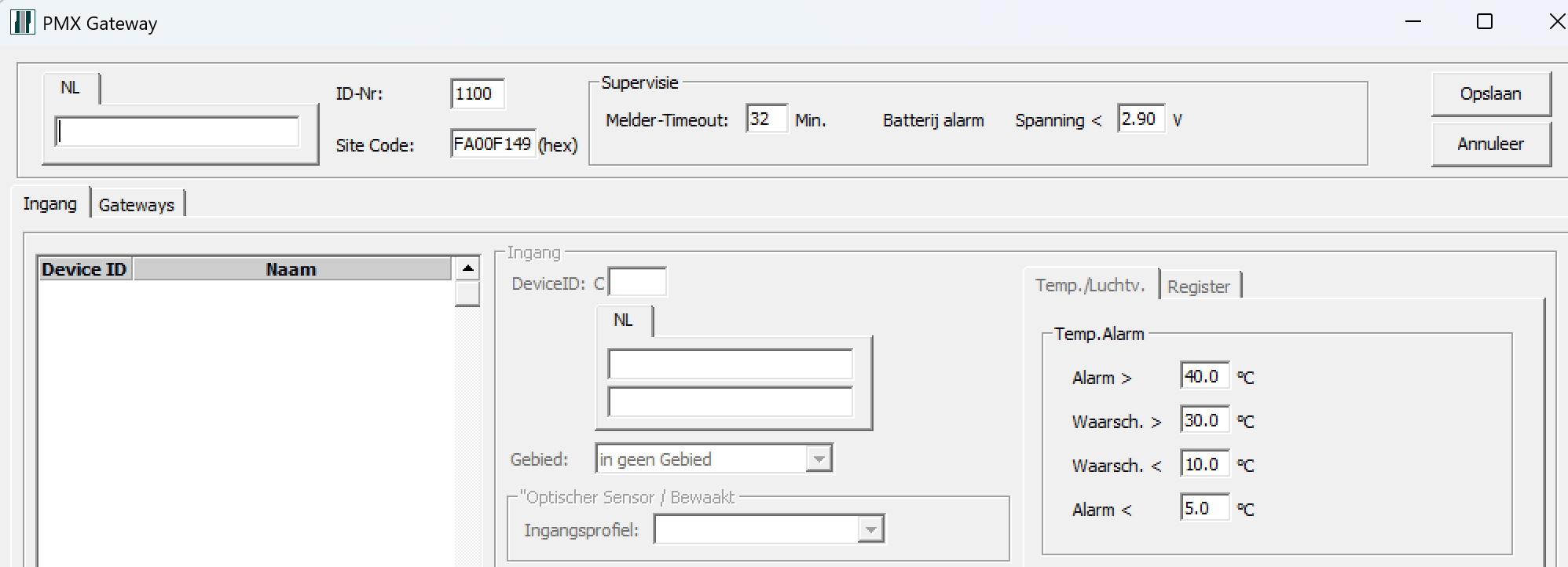Click the device list scrollbar thumb

click(x=467, y=294)
